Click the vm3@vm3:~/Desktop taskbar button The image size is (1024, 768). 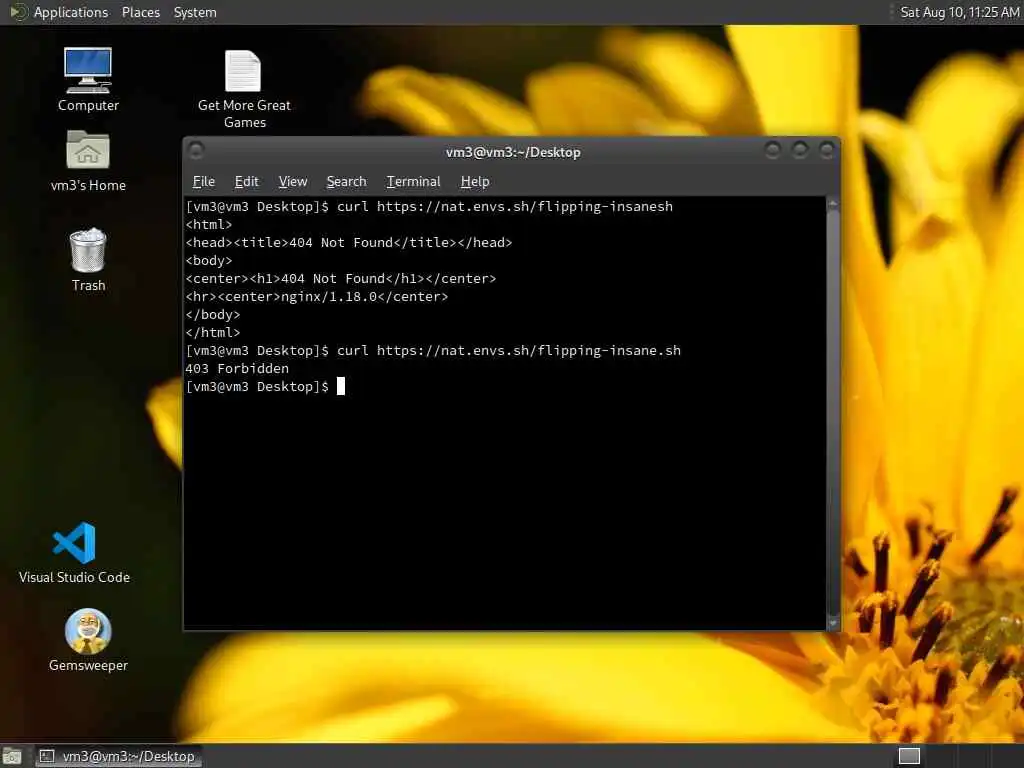coord(119,756)
